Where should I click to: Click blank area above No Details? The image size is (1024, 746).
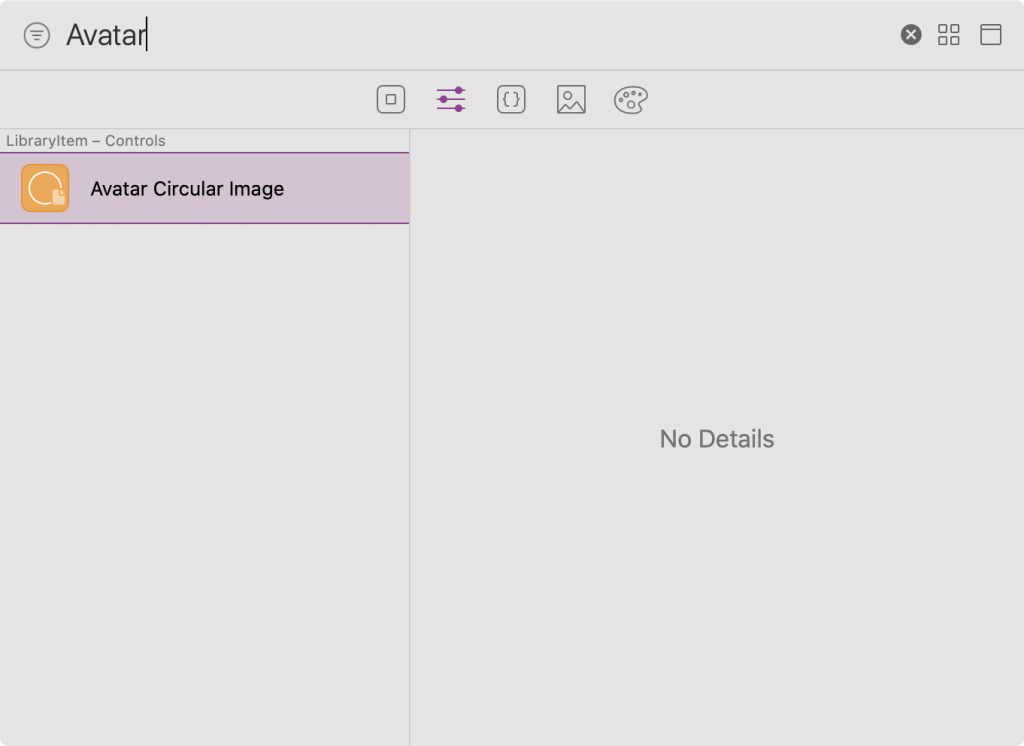coord(716,274)
